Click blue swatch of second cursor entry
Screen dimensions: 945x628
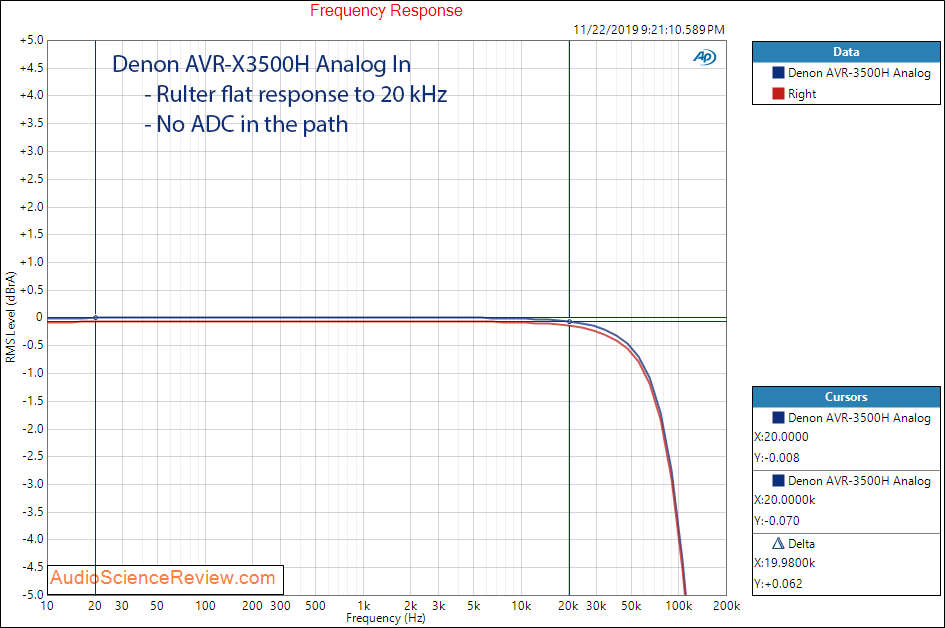778,481
